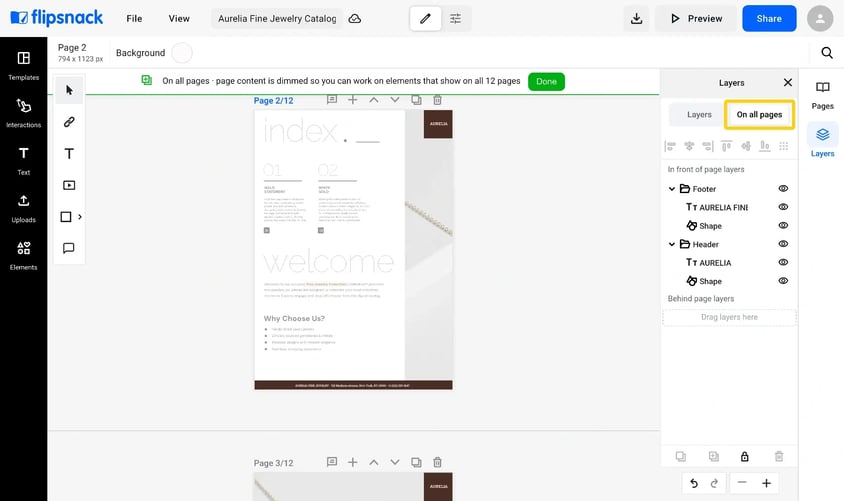Expand the shape tool options arrow
Viewport: 844px width, 501px height.
point(80,217)
